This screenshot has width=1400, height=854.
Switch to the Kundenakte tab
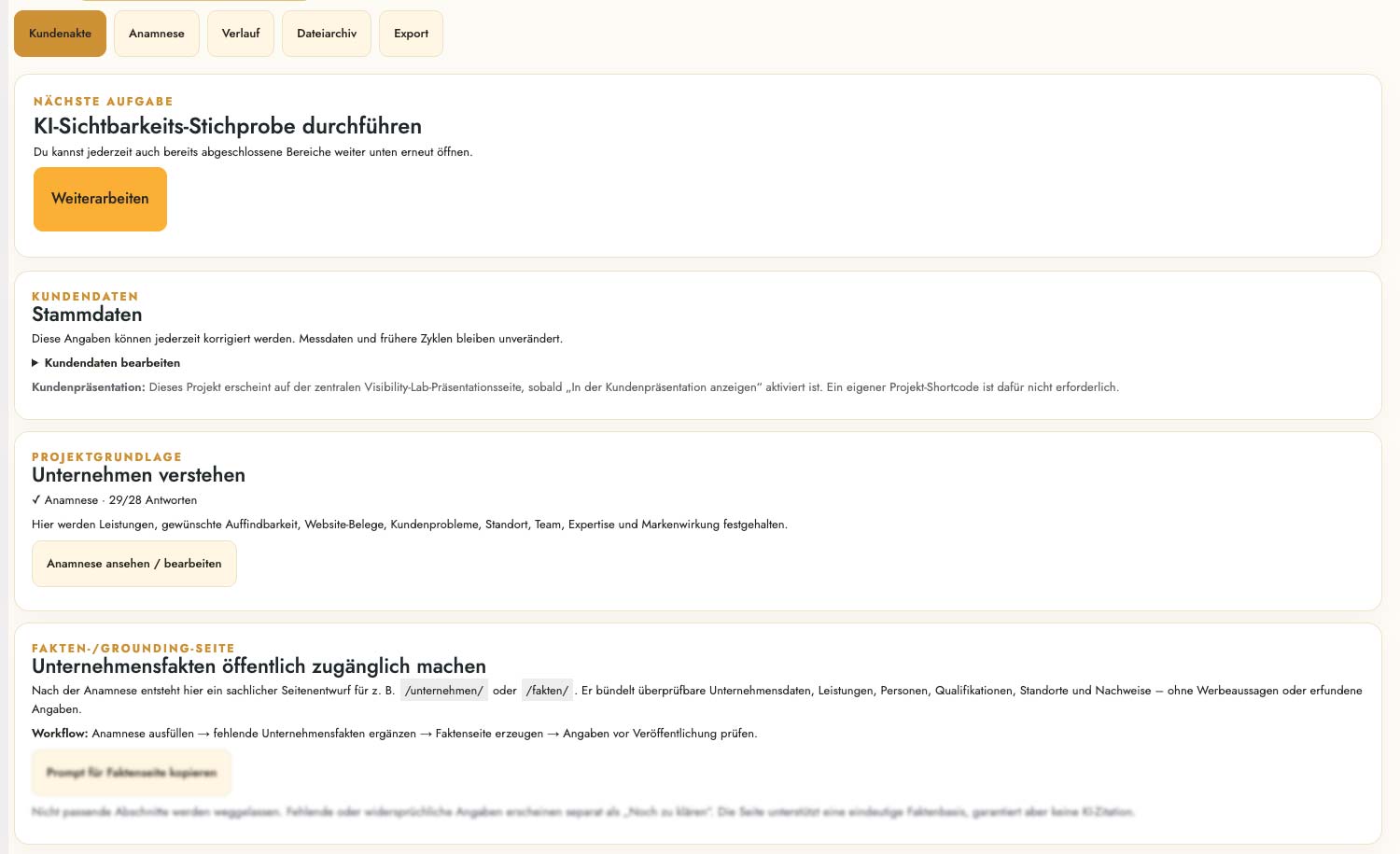coord(60,34)
